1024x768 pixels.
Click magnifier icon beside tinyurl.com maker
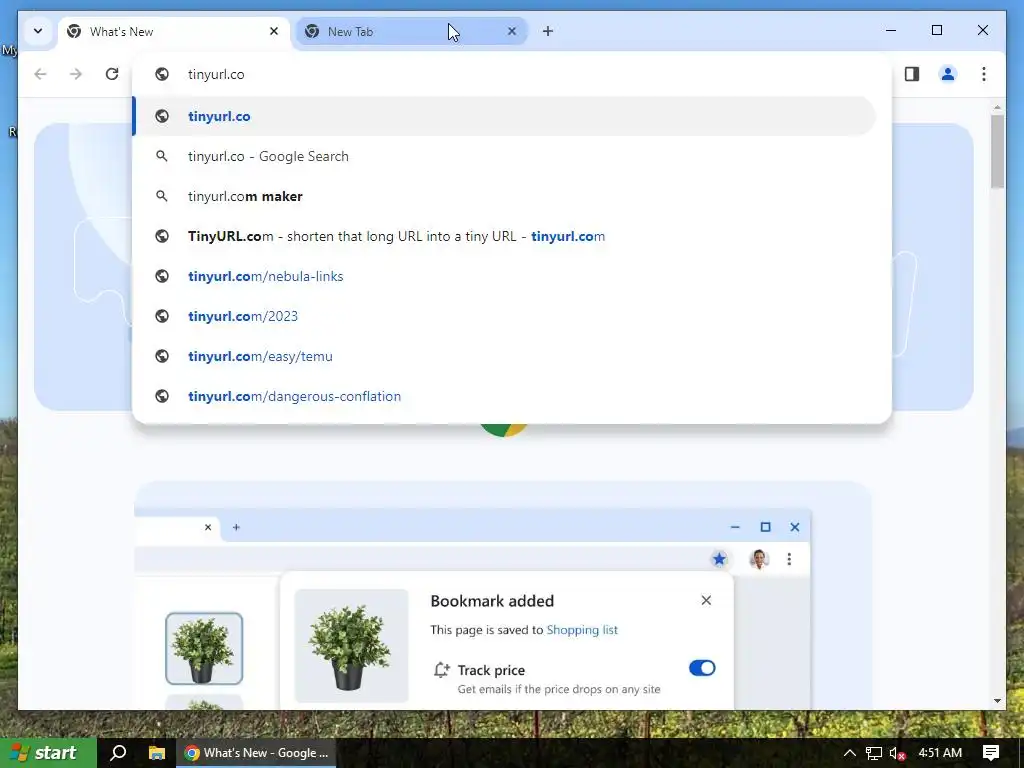coord(162,196)
